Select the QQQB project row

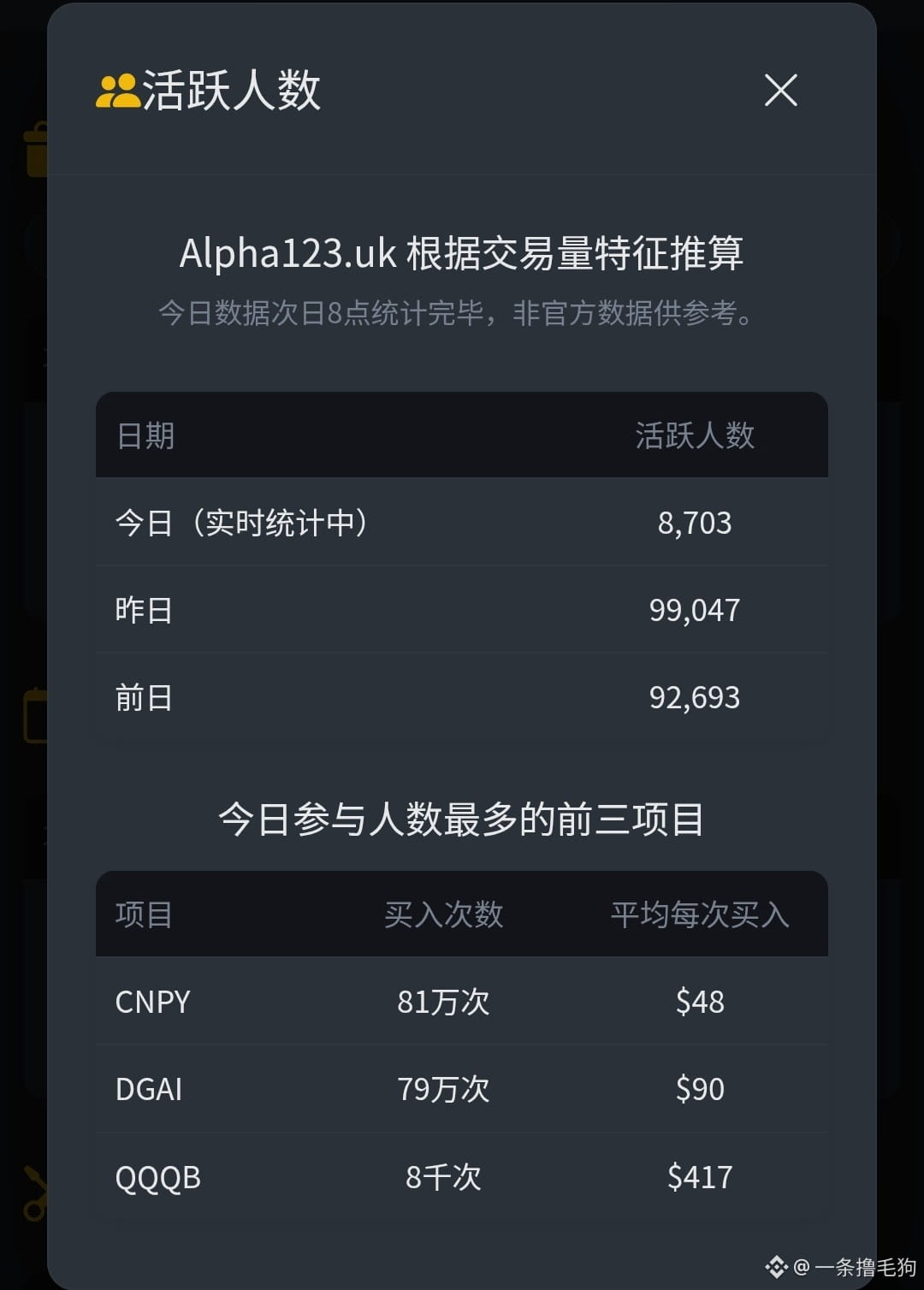[x=462, y=1177]
